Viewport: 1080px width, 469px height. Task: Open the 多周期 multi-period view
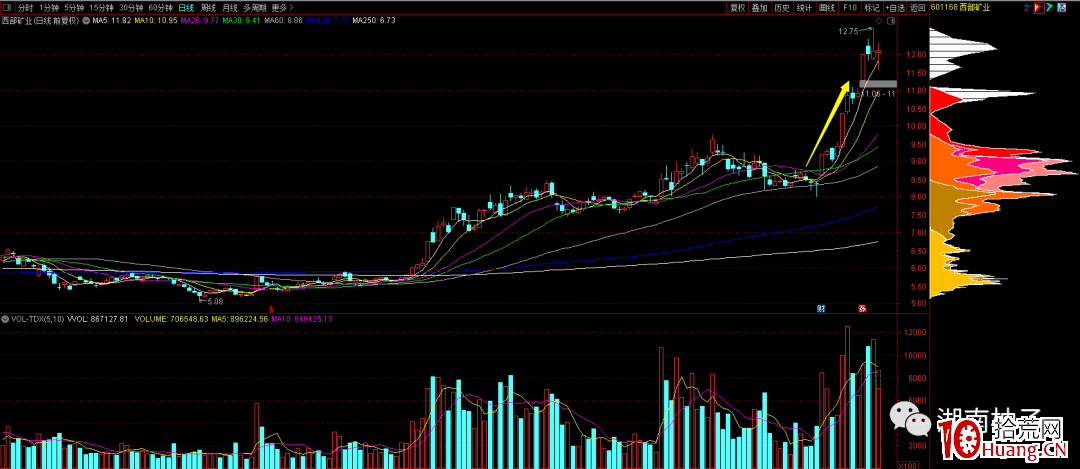click(x=254, y=7)
